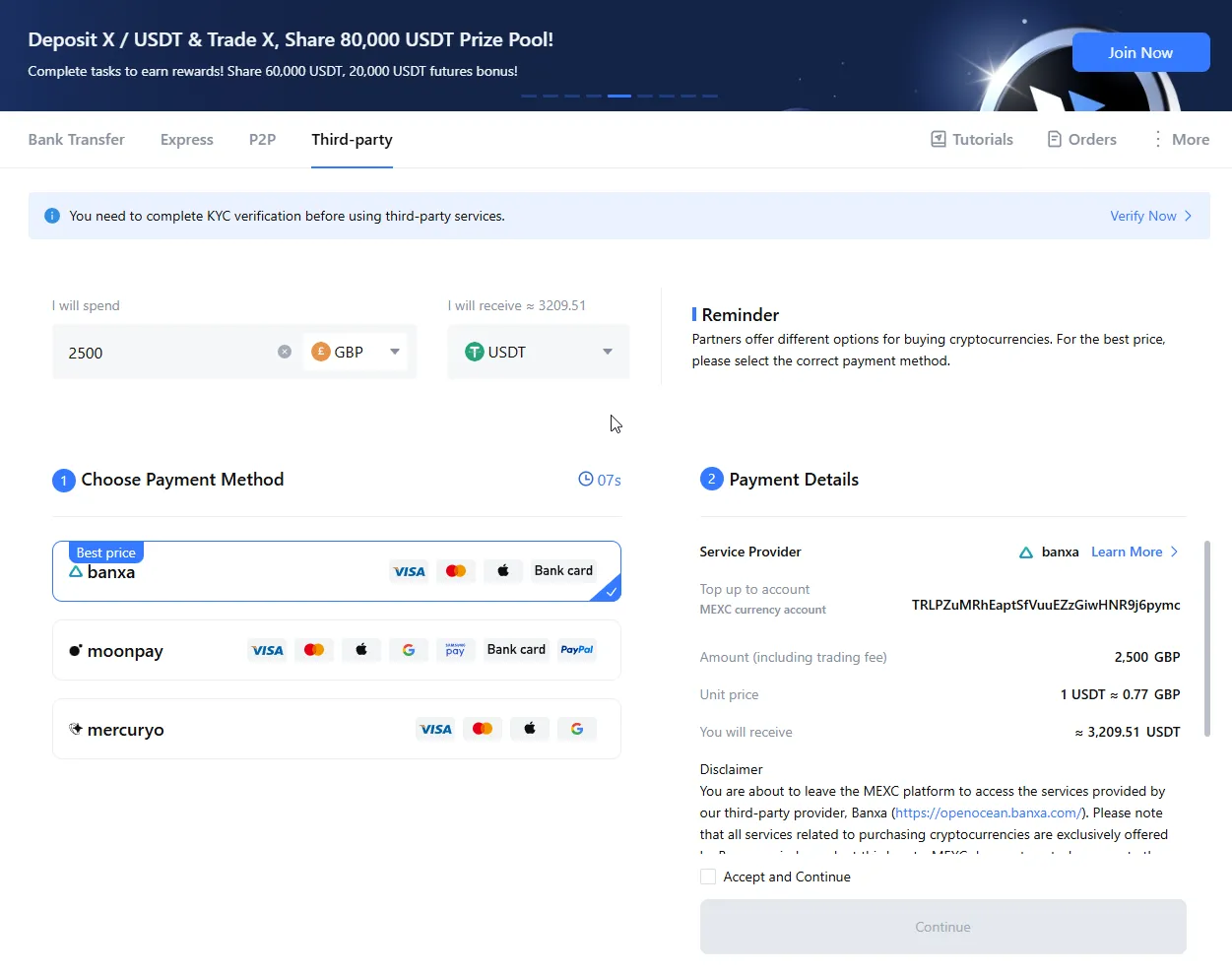Click the USDT Tether coin icon

tap(475, 352)
